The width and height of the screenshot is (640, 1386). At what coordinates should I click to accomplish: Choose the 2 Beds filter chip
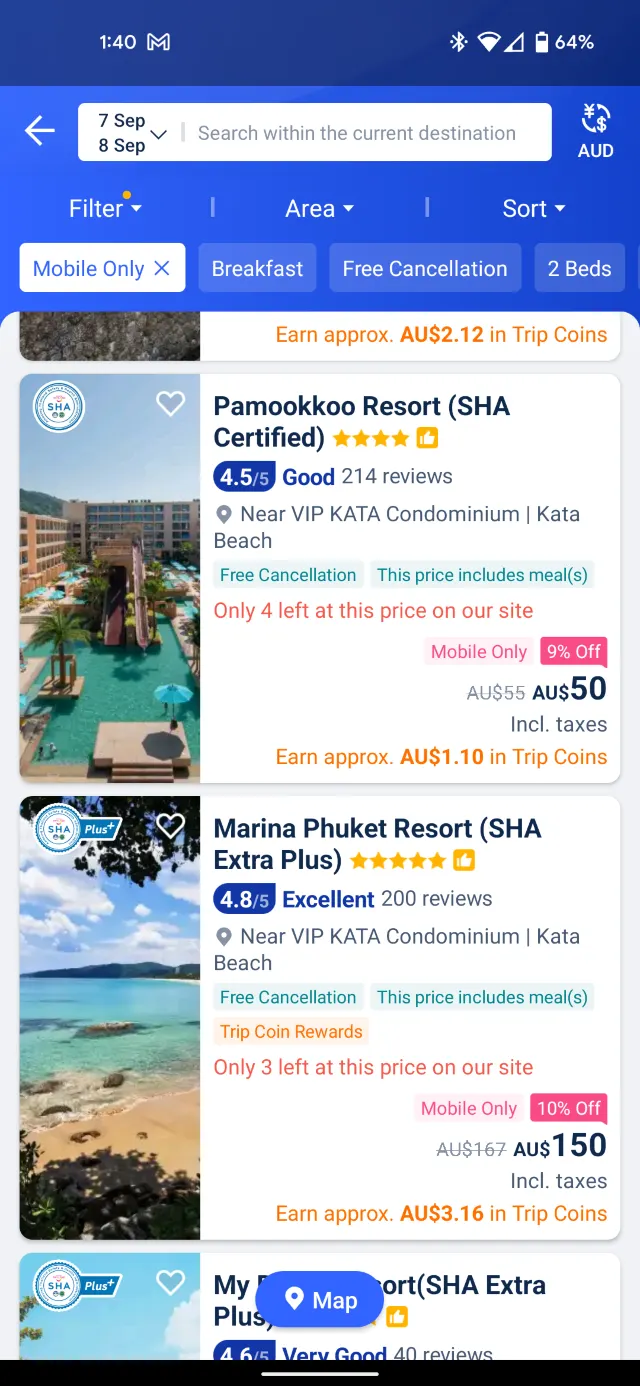579,268
